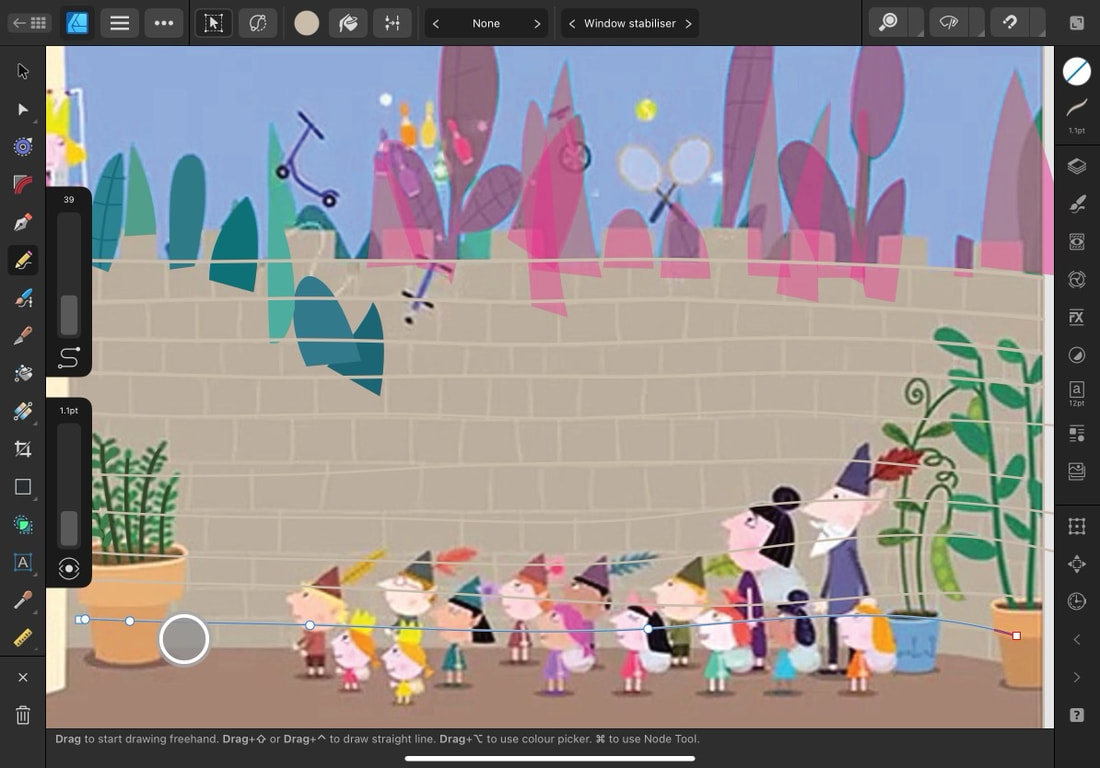Screen dimensions: 1100x768
Task: Open the Transform studio
Action: (x=1077, y=526)
